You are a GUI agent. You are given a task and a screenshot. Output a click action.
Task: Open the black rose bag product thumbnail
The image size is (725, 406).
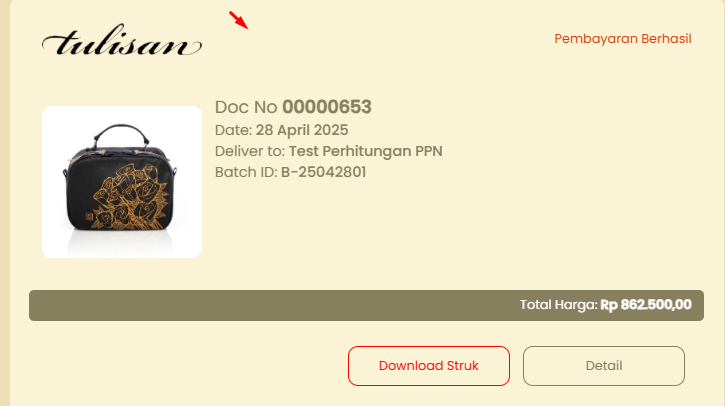click(122, 182)
